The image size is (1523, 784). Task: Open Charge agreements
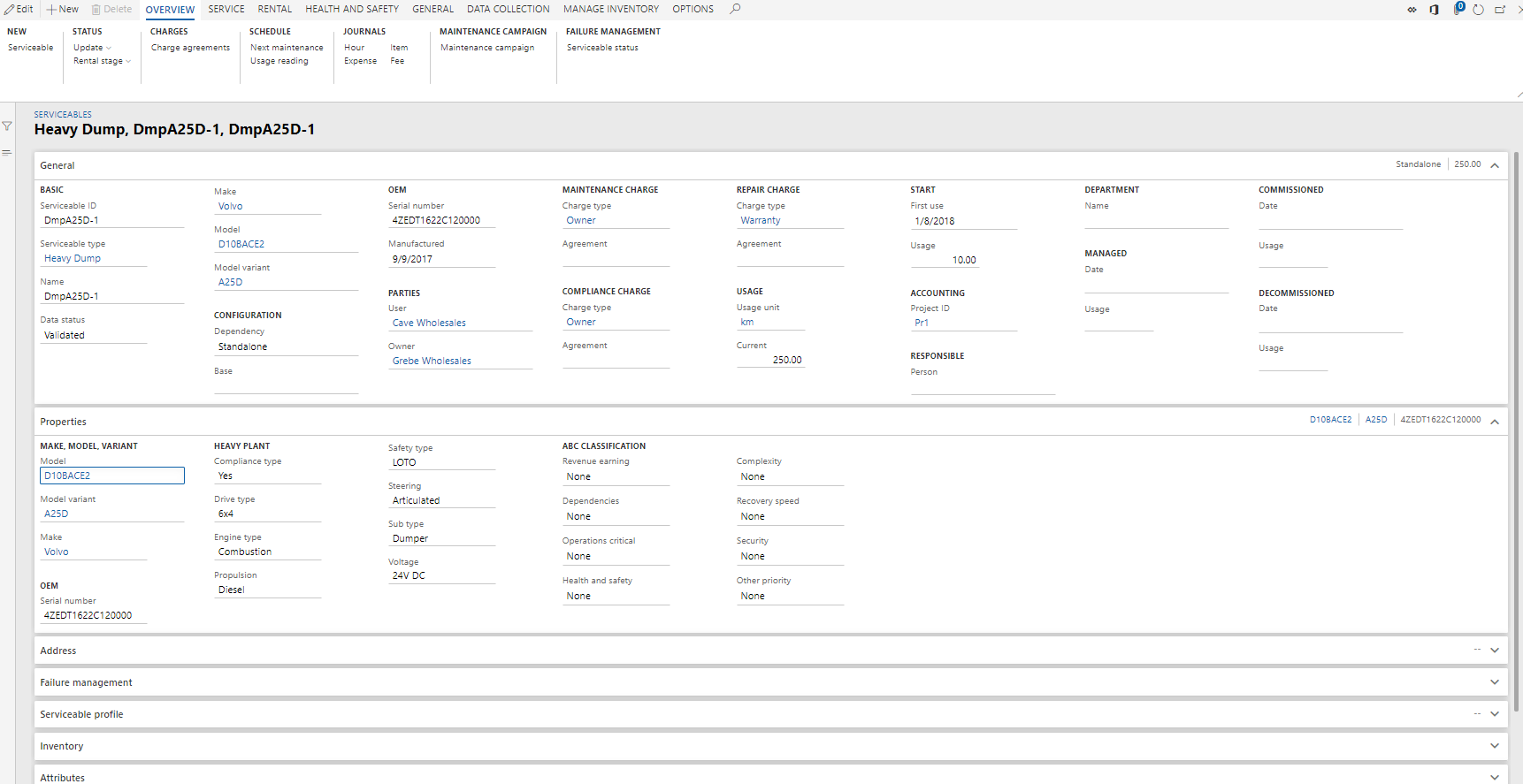click(190, 48)
